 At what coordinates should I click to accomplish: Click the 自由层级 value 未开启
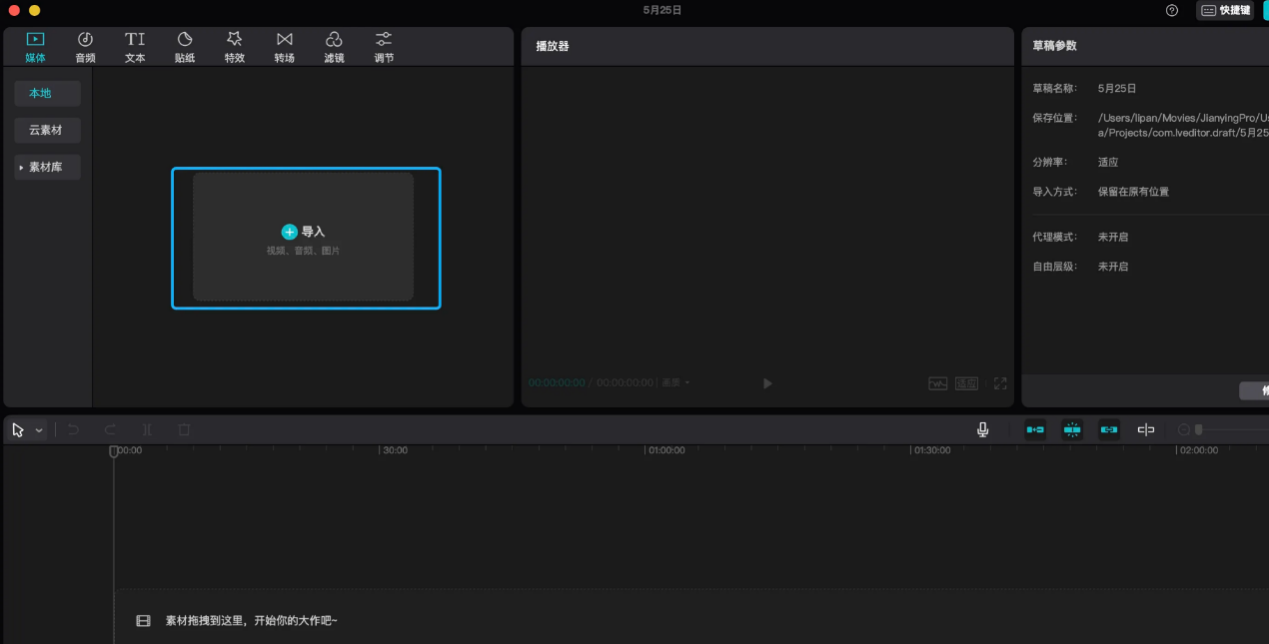point(1113,267)
